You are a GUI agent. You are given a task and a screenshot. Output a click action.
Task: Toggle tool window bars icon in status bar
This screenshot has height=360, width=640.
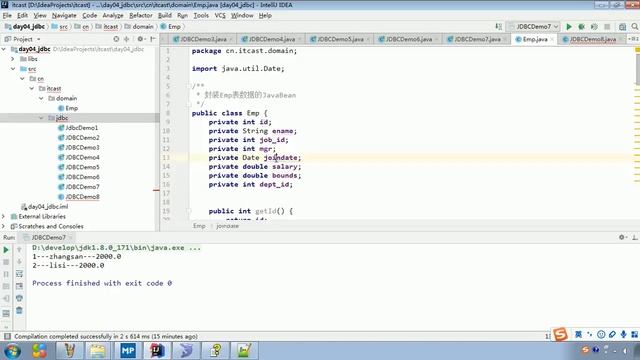coord(7,336)
